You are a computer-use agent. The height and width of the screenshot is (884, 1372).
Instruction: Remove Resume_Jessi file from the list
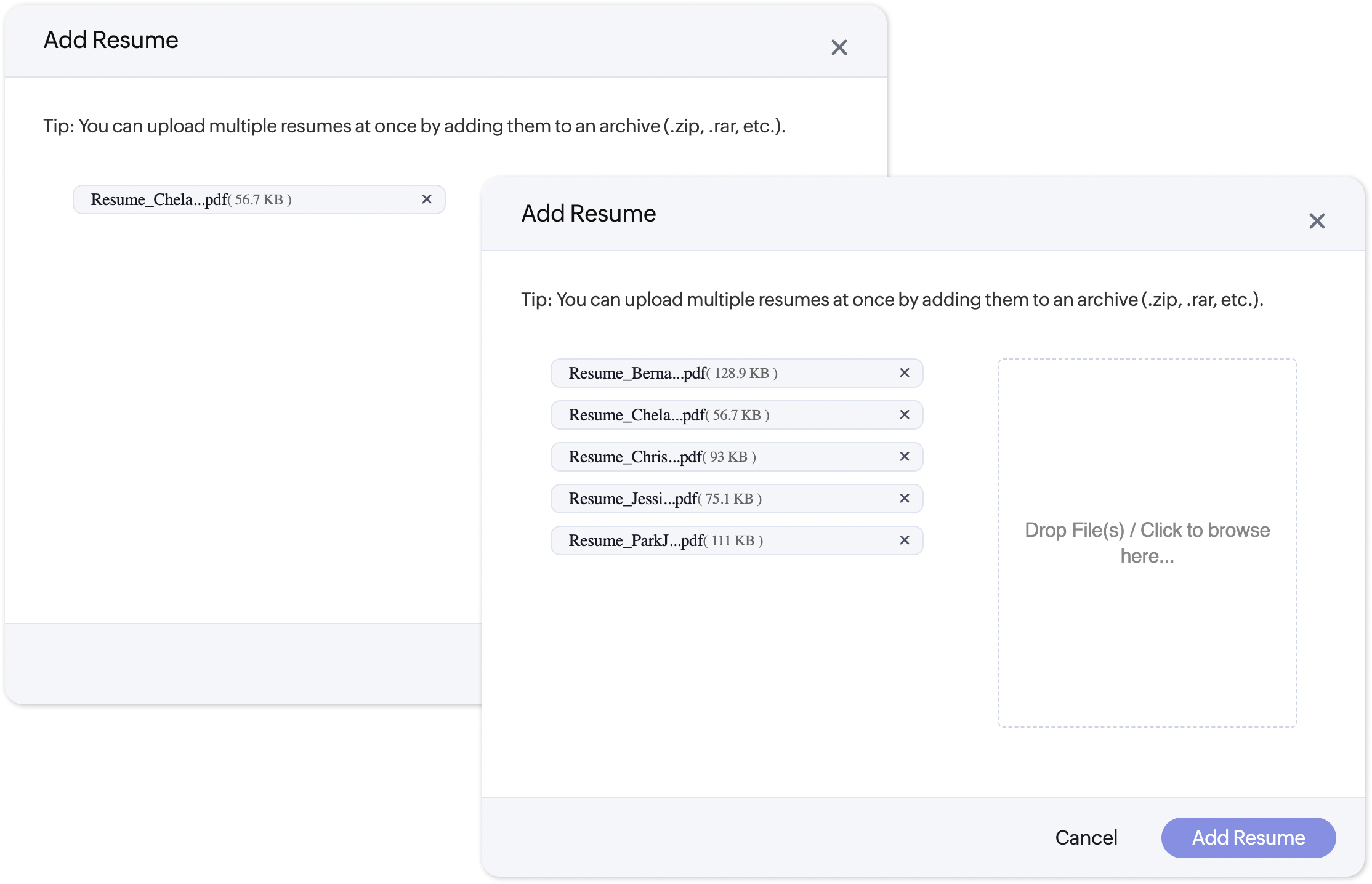[x=904, y=499]
